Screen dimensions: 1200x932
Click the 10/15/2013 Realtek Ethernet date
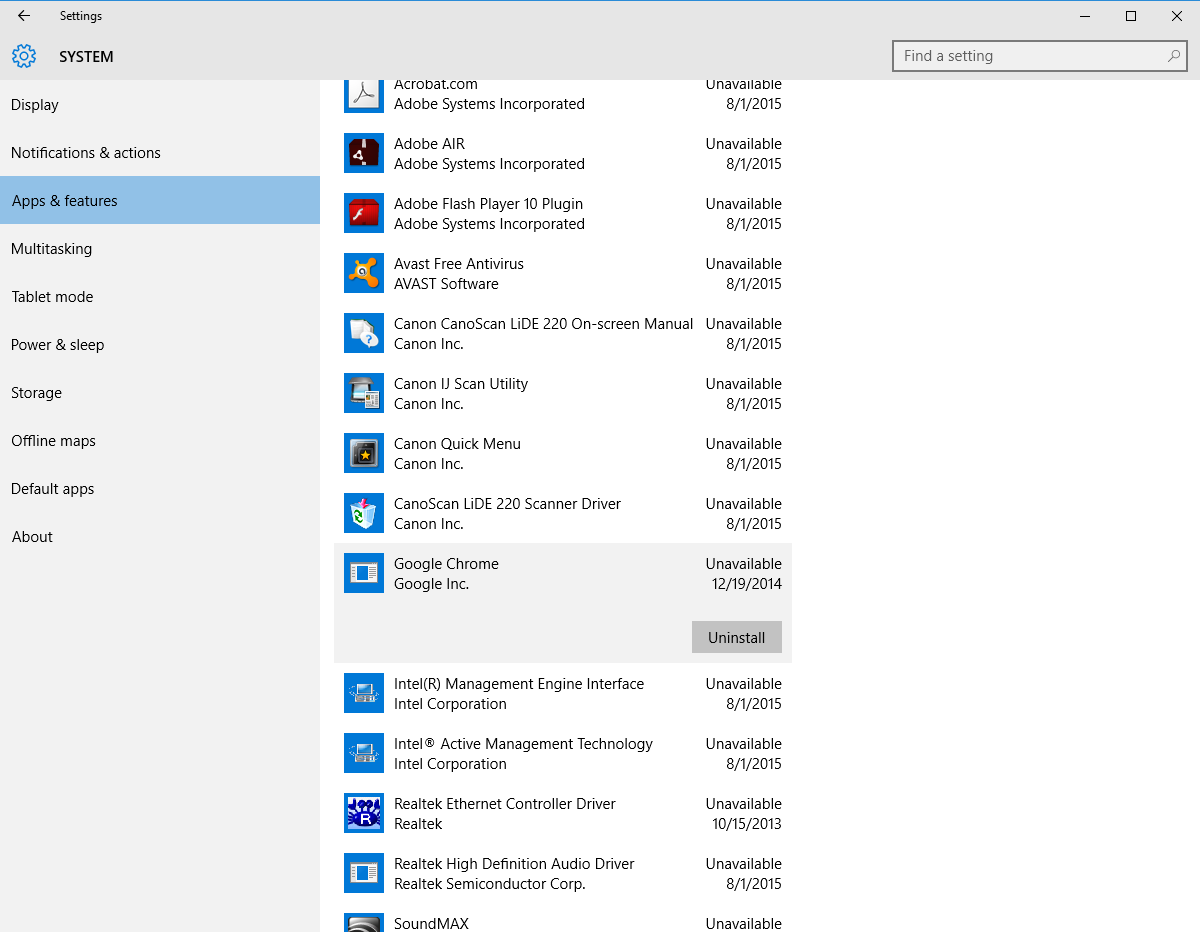[x=747, y=824]
